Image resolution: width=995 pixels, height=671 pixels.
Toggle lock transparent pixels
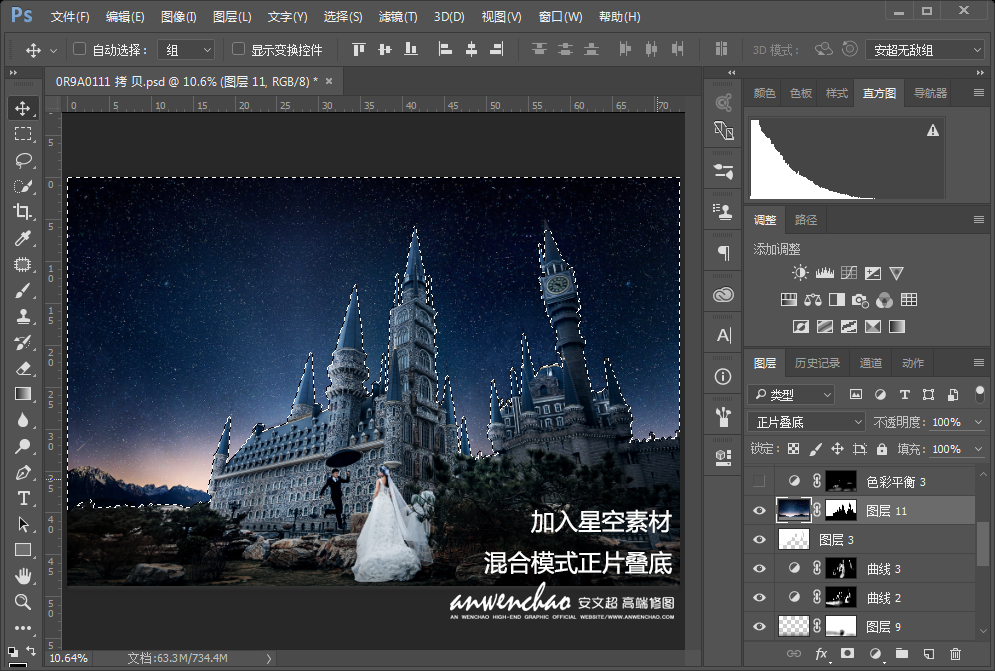coord(793,449)
